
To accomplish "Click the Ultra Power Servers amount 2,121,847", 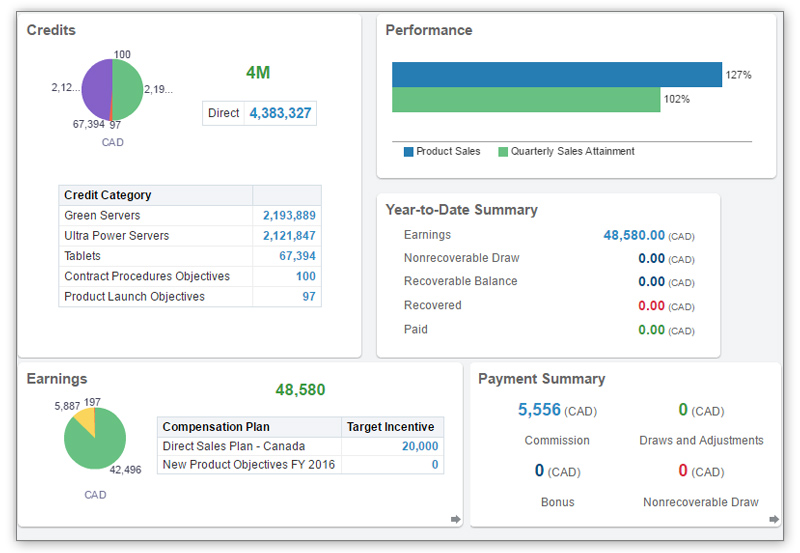I will point(289,236).
